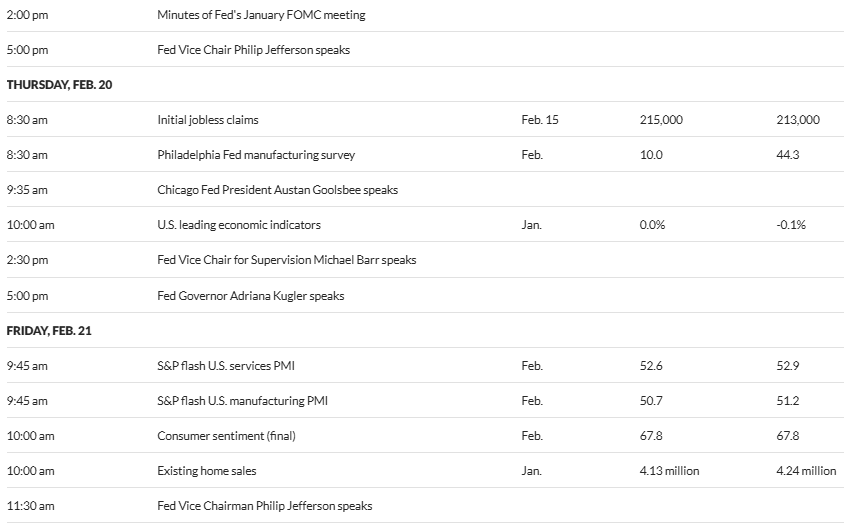This screenshot has height=525, width=844.
Task: Click 'Fed Vice Chairman Philip Jefferson speaks' at 11:30
Action: point(265,506)
